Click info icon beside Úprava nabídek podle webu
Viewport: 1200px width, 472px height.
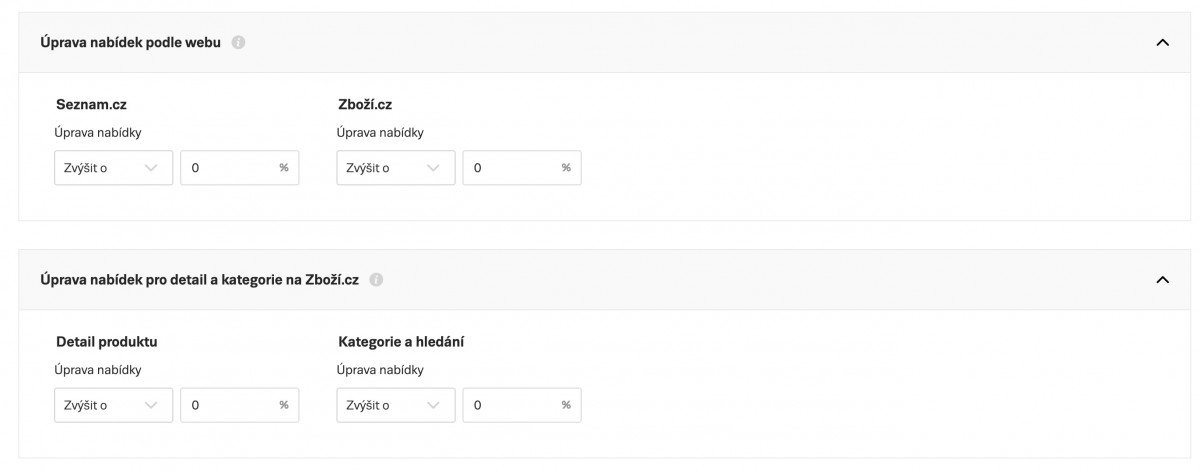point(238,42)
